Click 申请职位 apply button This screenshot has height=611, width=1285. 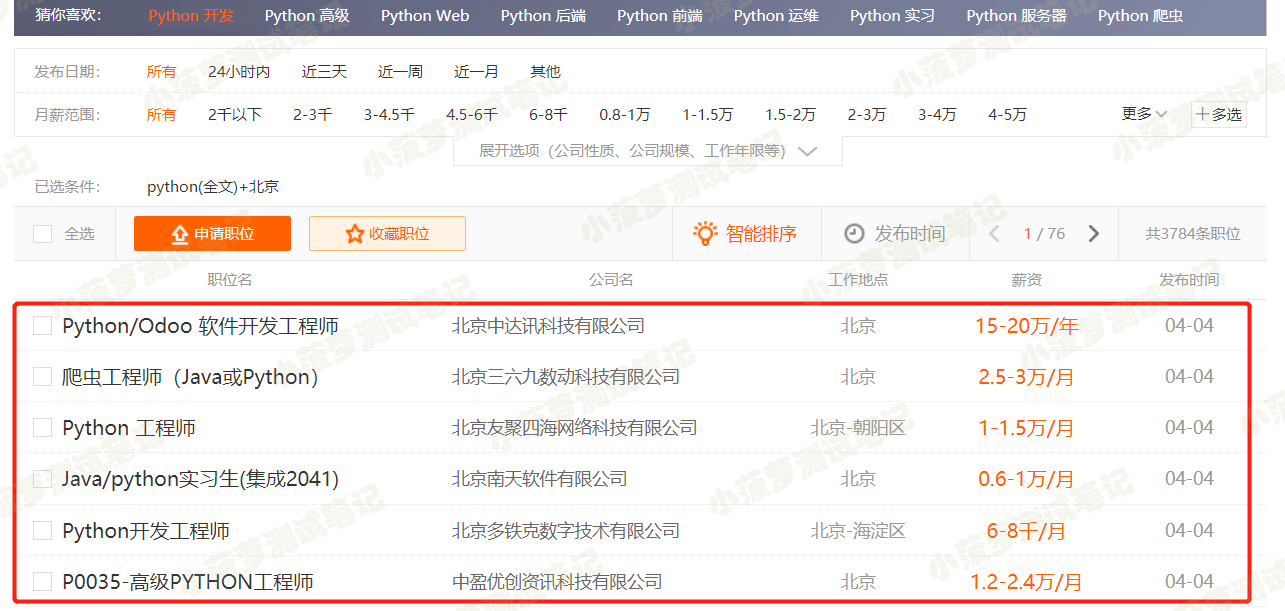pyautogui.click(x=212, y=234)
